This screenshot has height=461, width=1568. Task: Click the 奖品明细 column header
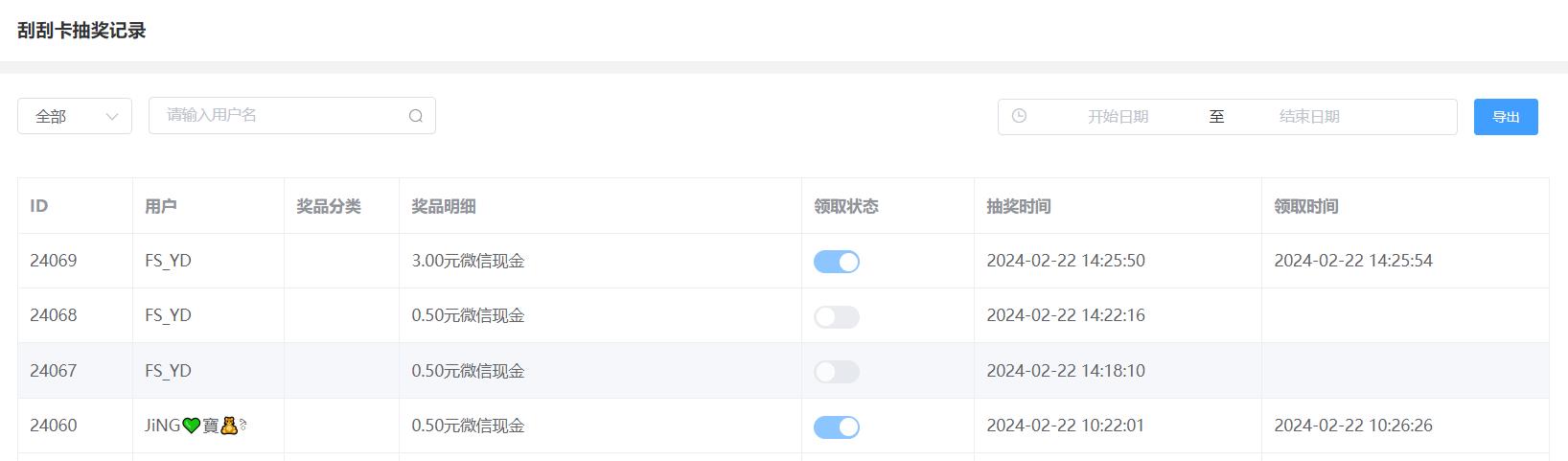pos(444,206)
